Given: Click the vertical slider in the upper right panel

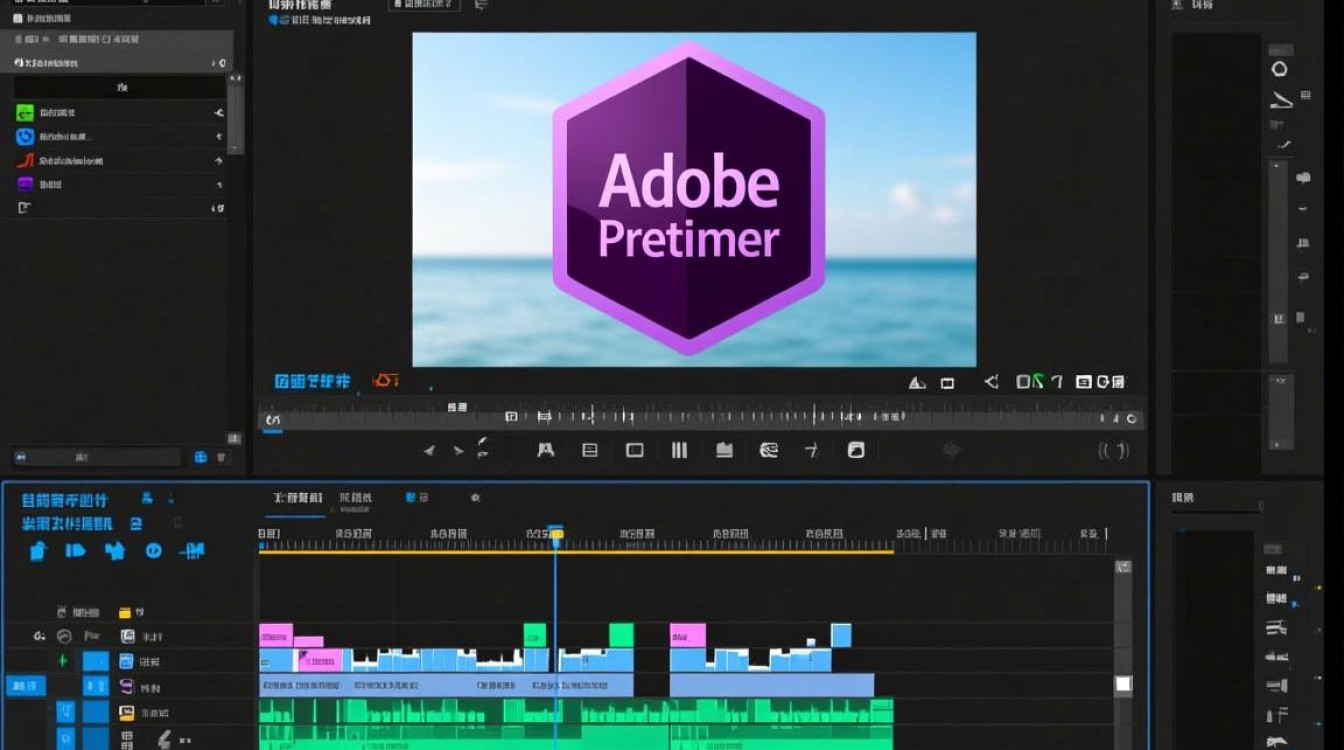Looking at the screenshot, I should [1277, 260].
